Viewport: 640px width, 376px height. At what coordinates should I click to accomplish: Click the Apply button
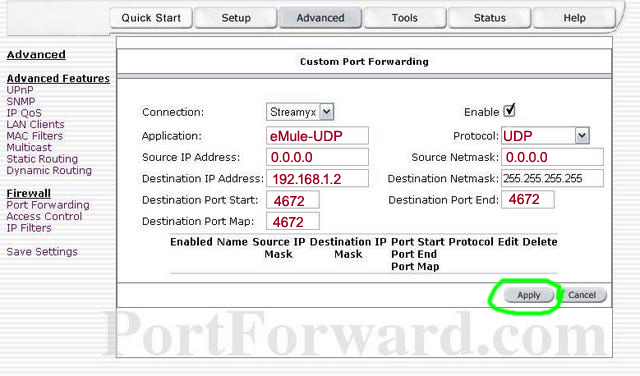pos(529,295)
